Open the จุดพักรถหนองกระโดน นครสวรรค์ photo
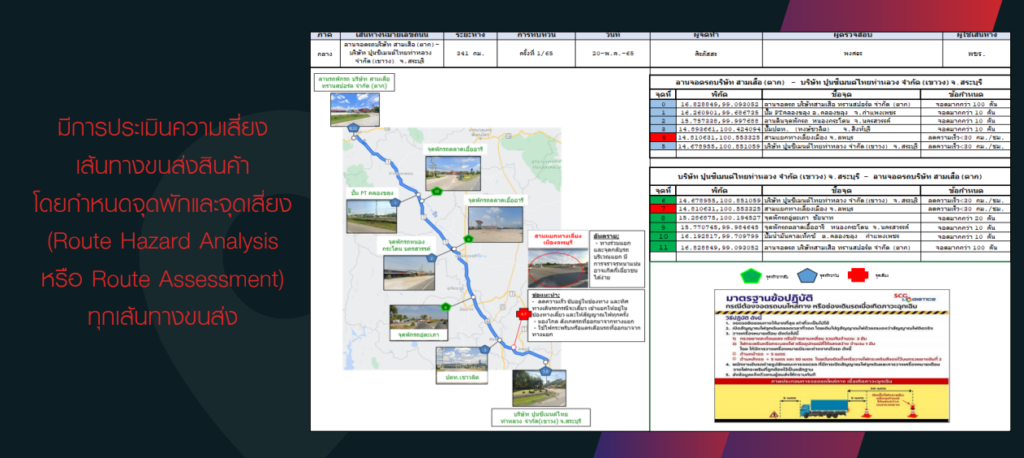The height and width of the screenshot is (458, 1024). pyautogui.click(x=409, y=272)
